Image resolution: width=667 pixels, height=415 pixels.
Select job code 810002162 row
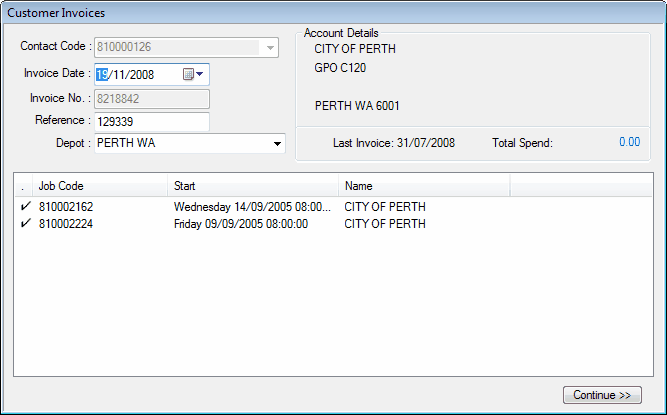tap(66, 207)
